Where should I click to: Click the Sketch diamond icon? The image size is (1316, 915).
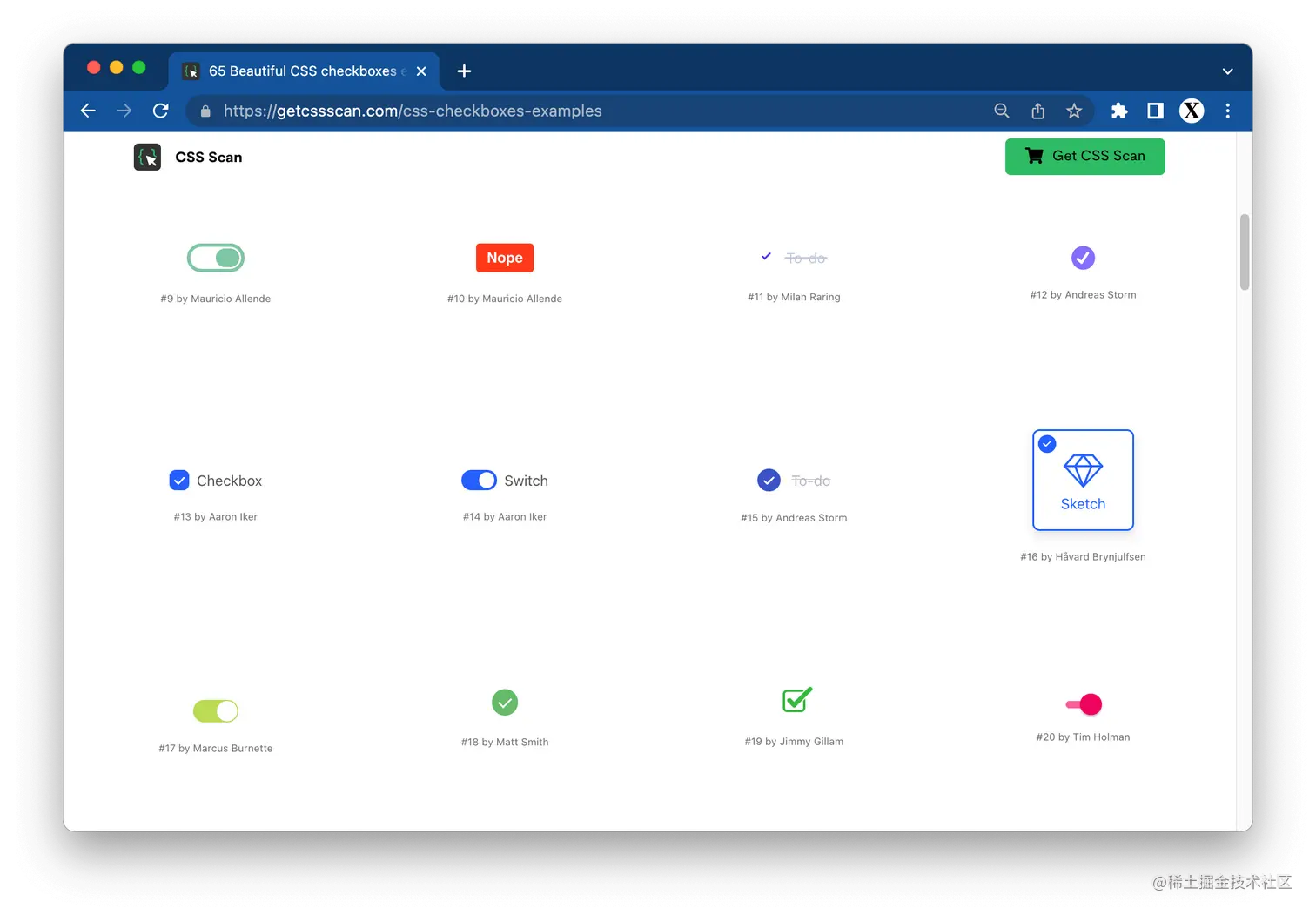click(x=1083, y=471)
